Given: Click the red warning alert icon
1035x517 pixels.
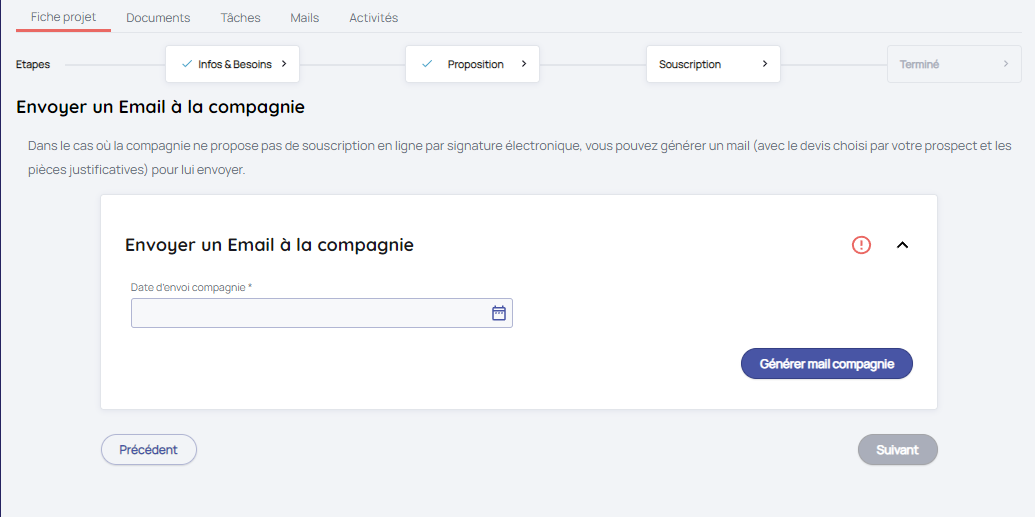Looking at the screenshot, I should 861,245.
